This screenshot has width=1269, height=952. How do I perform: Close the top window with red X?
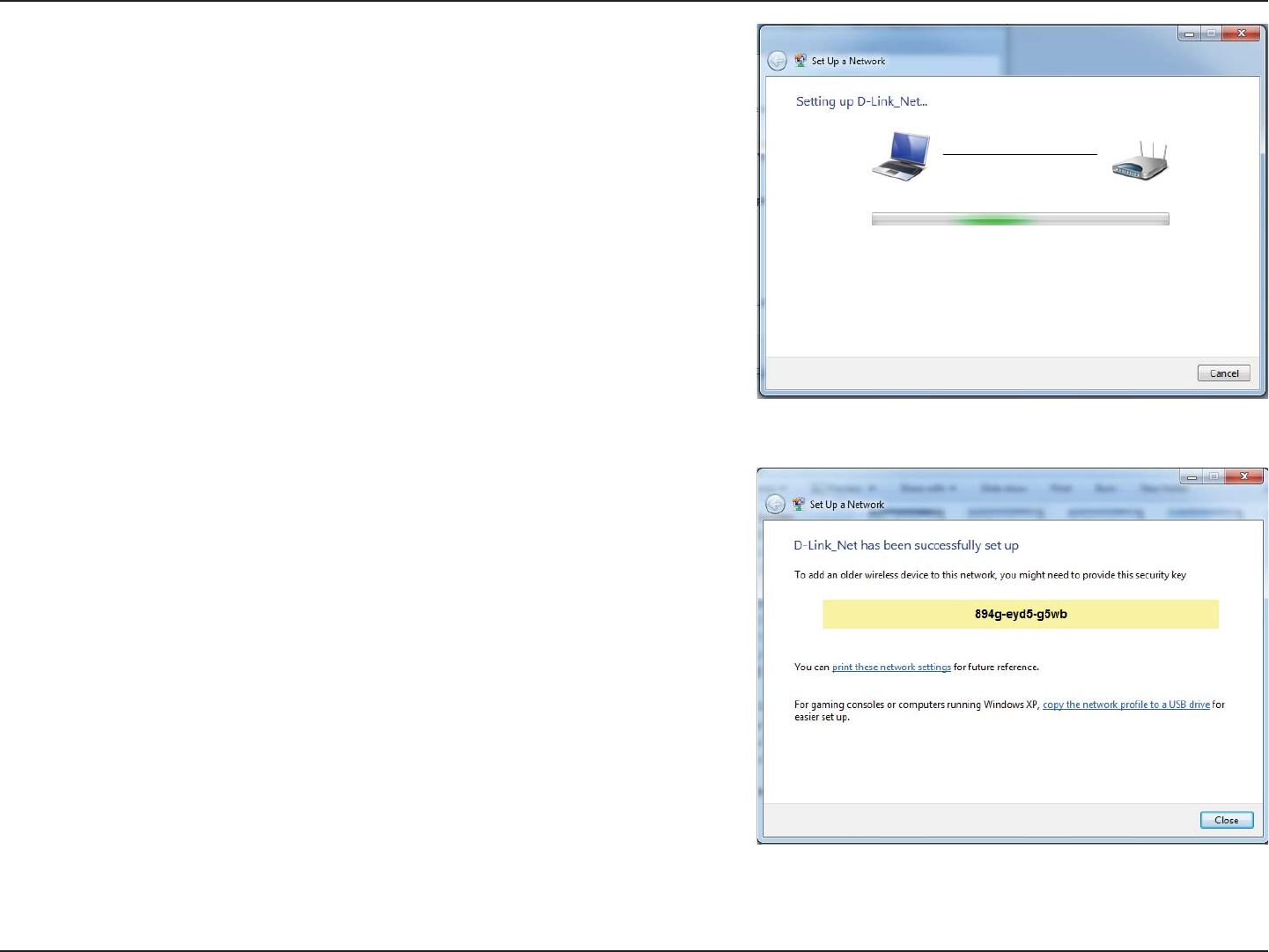pos(1241,33)
